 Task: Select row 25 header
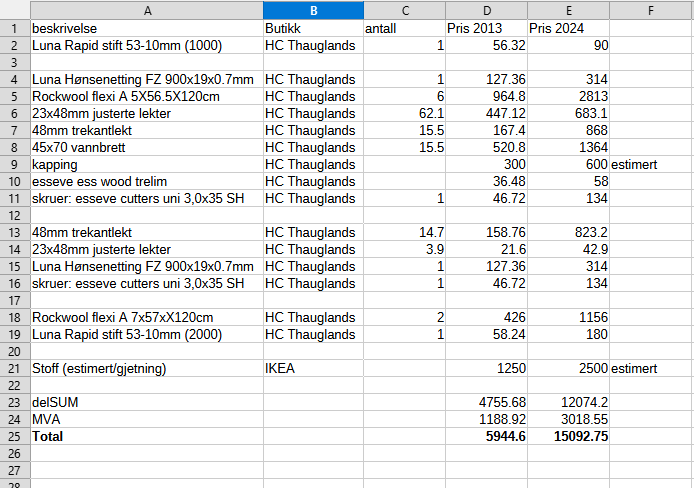click(15, 436)
